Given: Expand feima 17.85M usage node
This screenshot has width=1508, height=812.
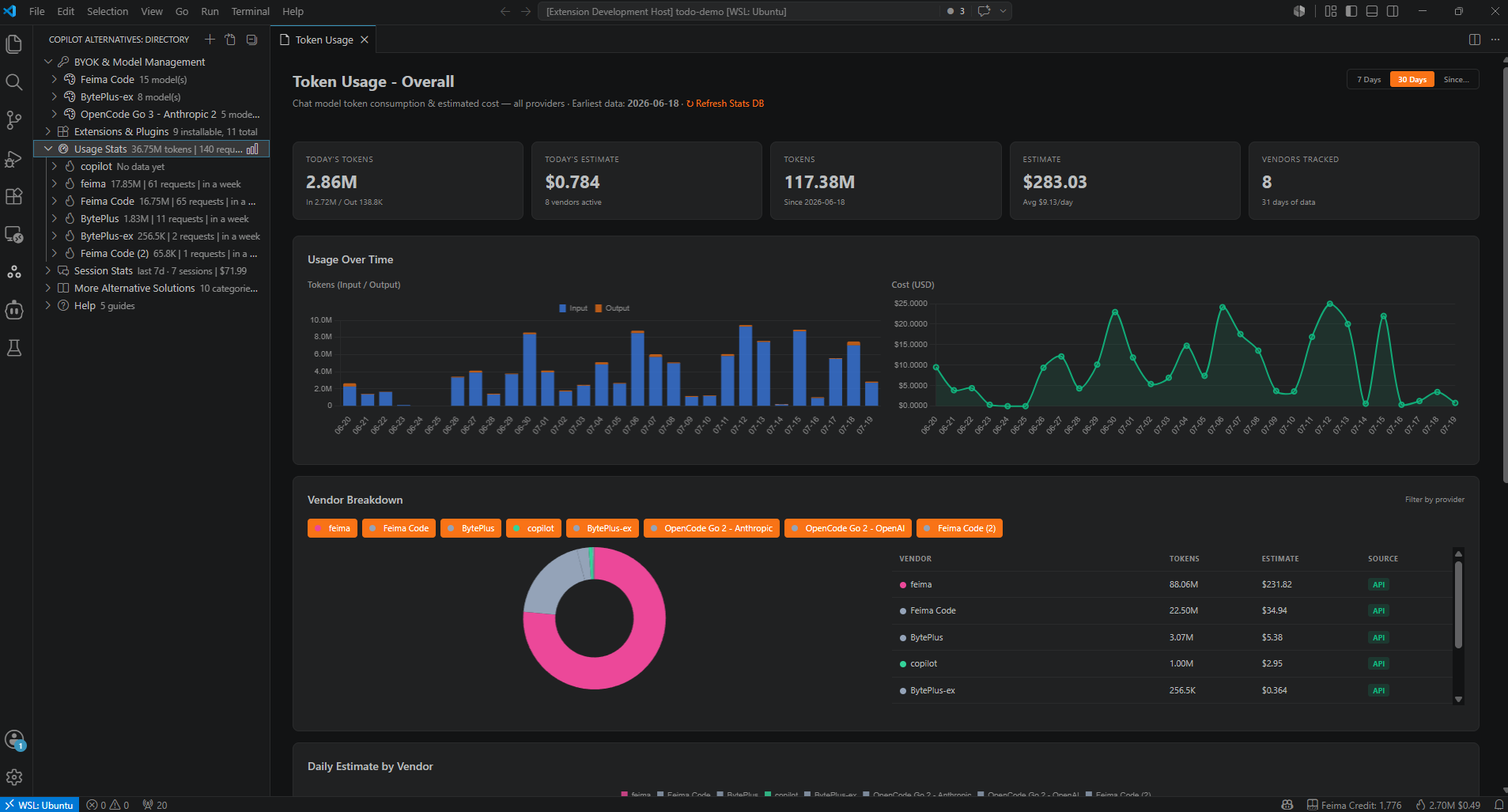Looking at the screenshot, I should pyautogui.click(x=55, y=183).
